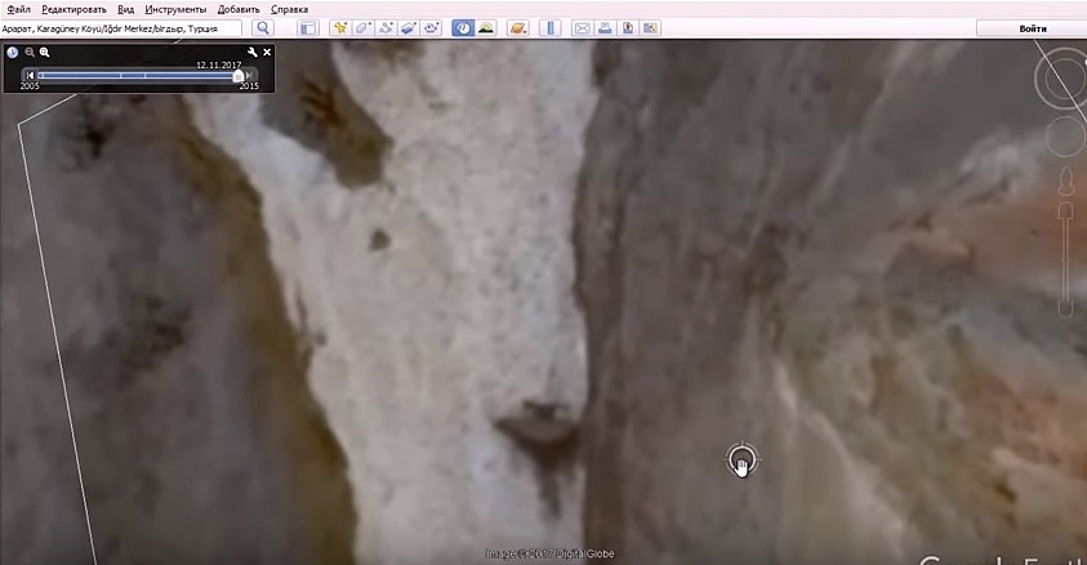Open time slider options wrench
1087x565 pixels.
[253, 52]
